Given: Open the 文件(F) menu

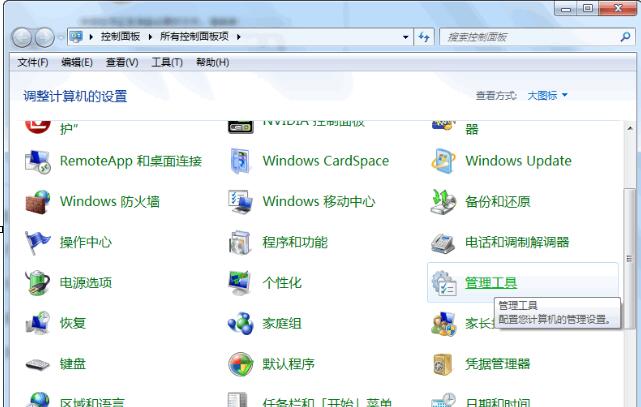Looking at the screenshot, I should (33, 63).
